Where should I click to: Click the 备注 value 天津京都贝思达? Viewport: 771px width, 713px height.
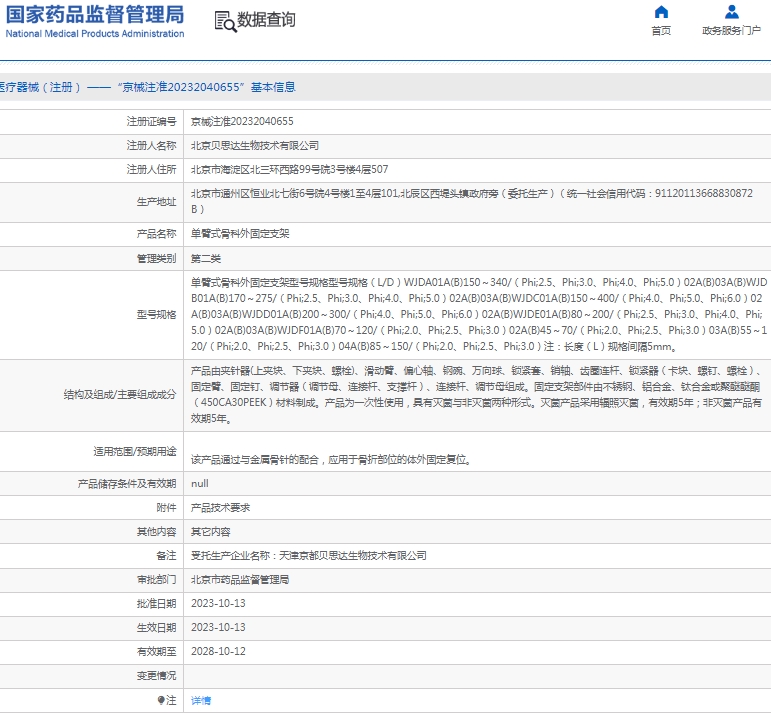309,556
